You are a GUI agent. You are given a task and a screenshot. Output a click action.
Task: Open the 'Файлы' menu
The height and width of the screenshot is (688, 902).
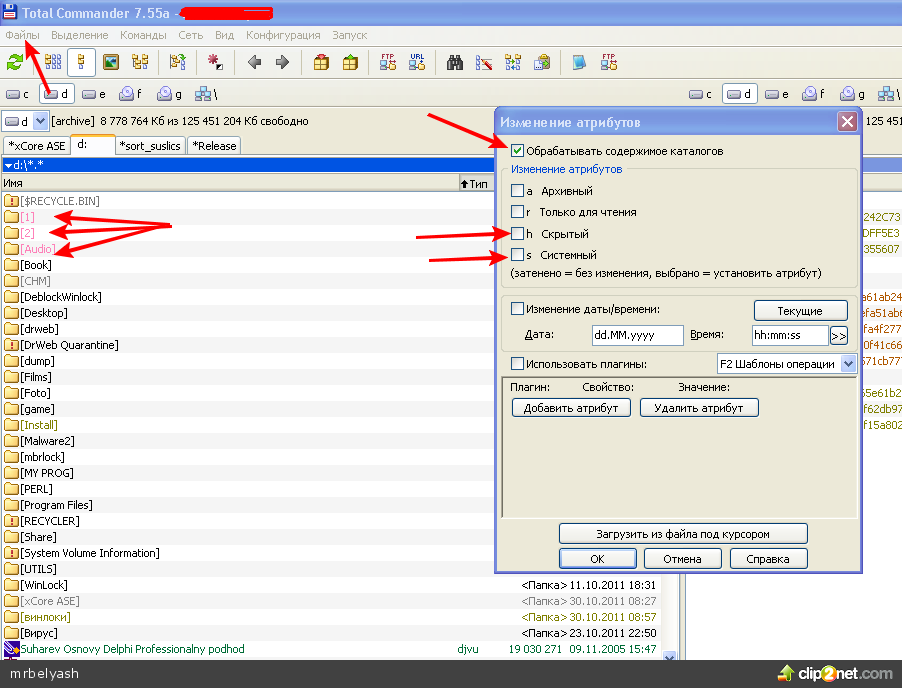(22, 35)
